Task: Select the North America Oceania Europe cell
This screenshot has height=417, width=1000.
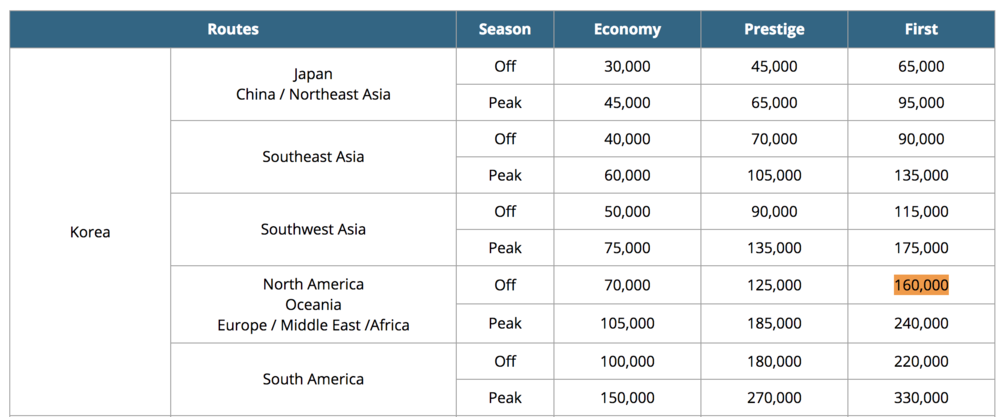Action: click(313, 304)
